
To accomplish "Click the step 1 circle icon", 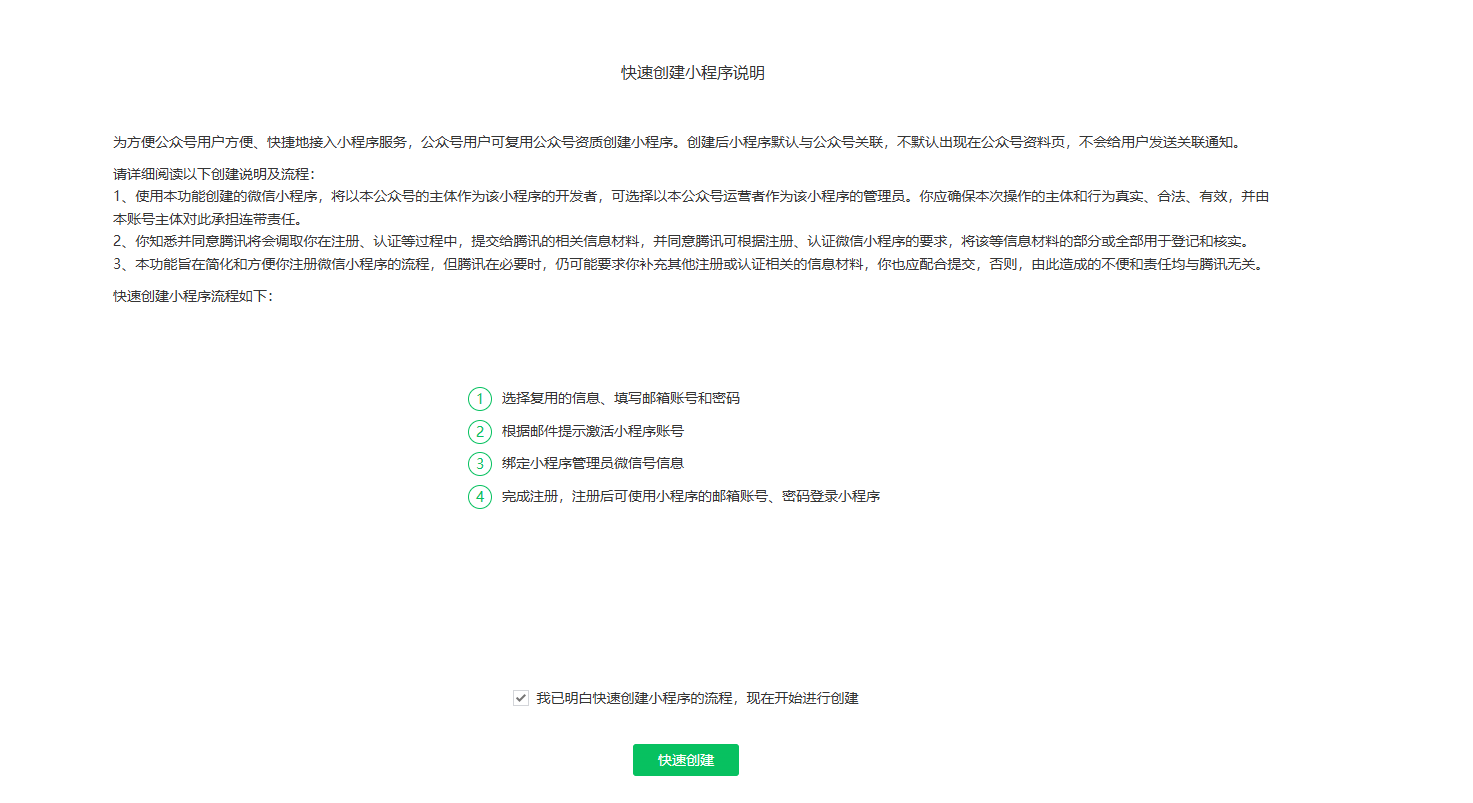I will point(480,399).
